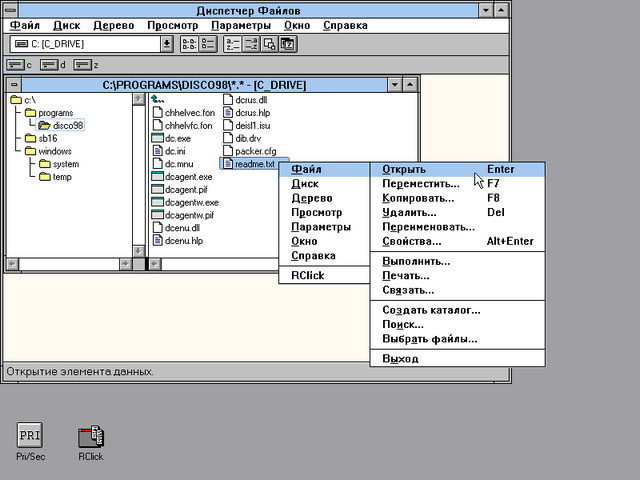Click the tree pane scroll up arrow
The image size is (640, 480).
pos(140,100)
